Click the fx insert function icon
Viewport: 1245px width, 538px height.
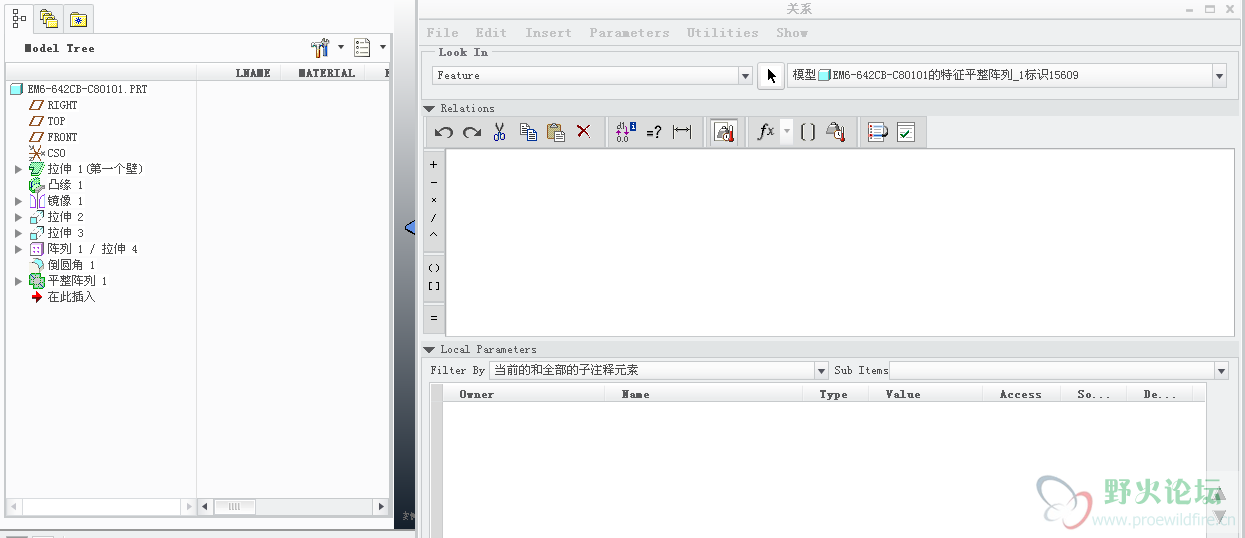click(766, 132)
